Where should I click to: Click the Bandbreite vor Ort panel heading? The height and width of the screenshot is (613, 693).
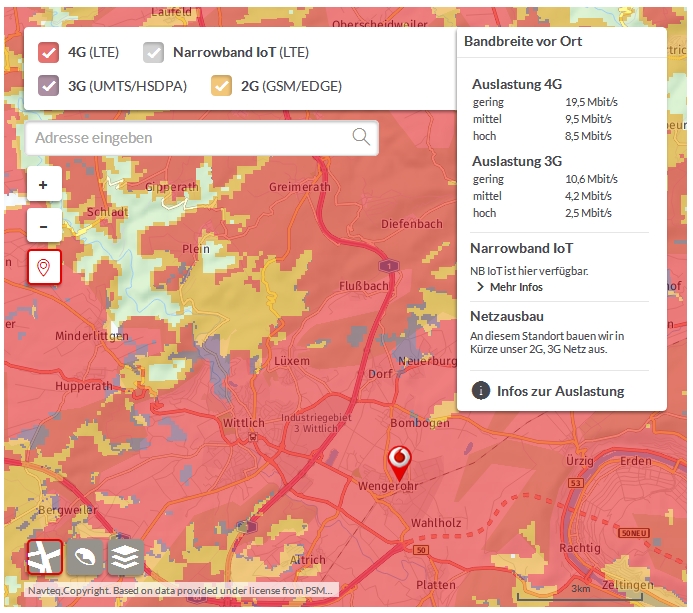[x=523, y=41]
